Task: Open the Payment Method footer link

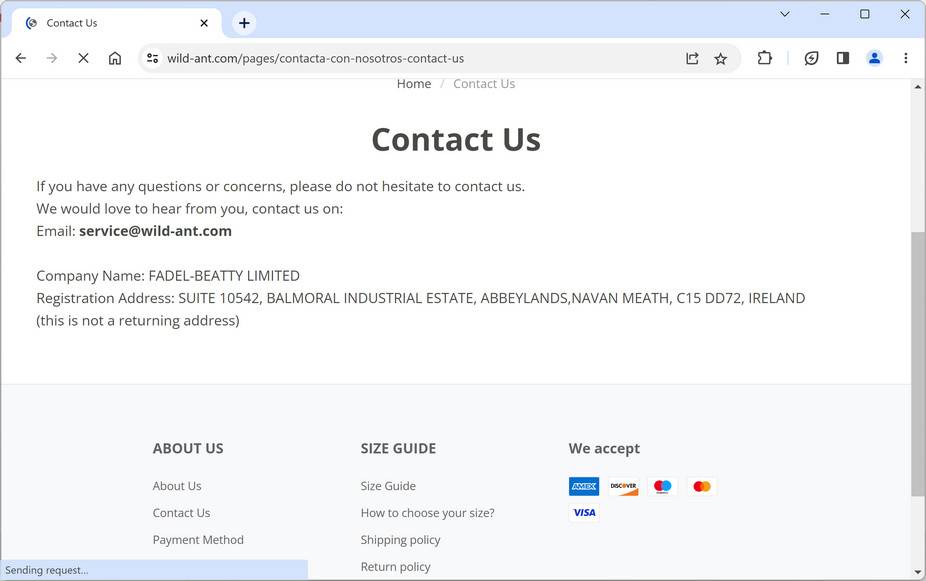Action: click(198, 540)
